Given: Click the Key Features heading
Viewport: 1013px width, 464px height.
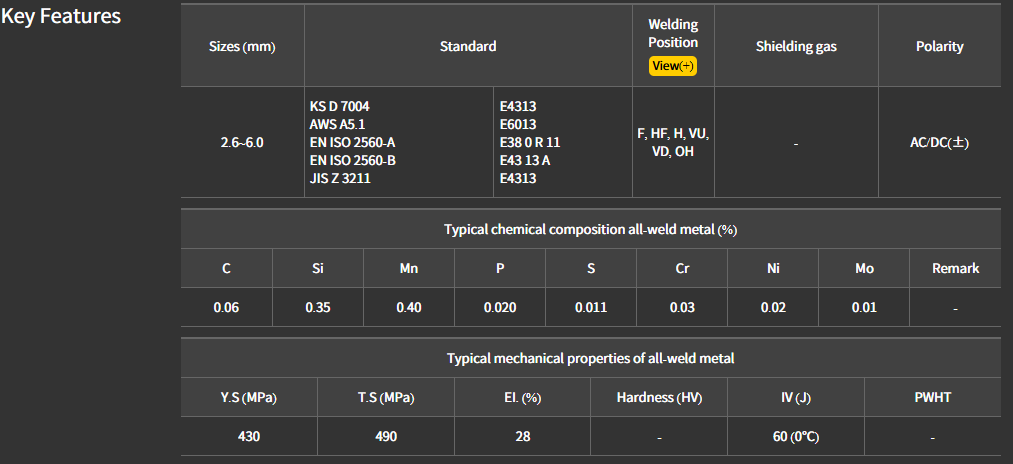Looking at the screenshot, I should click(x=61, y=17).
